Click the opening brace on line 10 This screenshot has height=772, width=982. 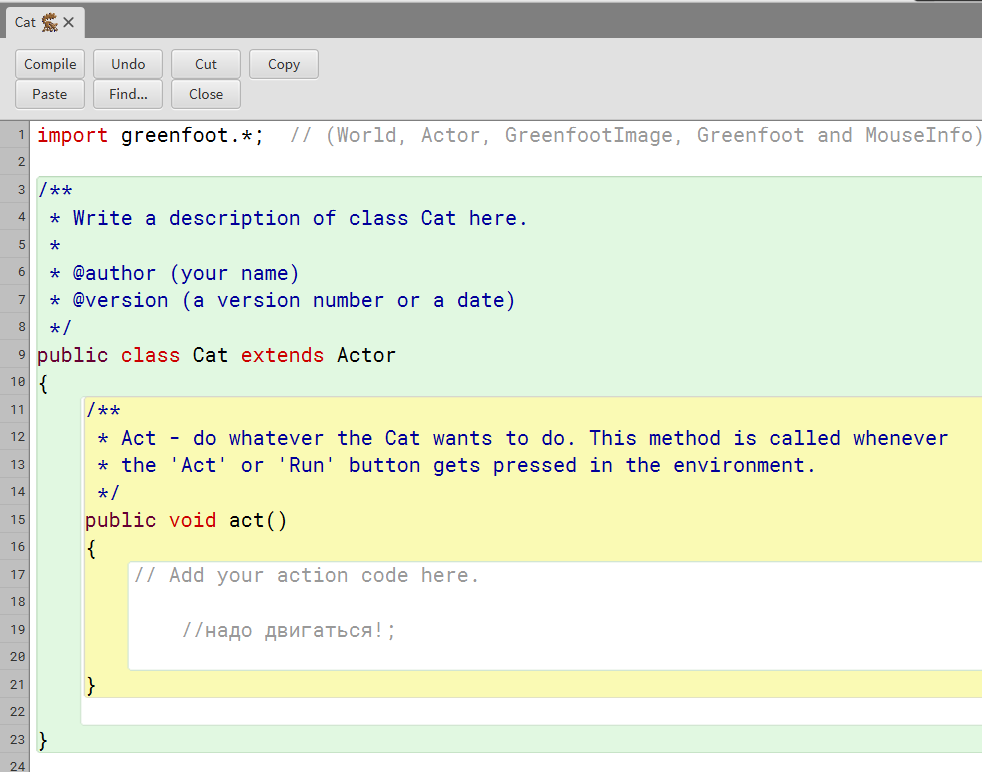coord(43,383)
